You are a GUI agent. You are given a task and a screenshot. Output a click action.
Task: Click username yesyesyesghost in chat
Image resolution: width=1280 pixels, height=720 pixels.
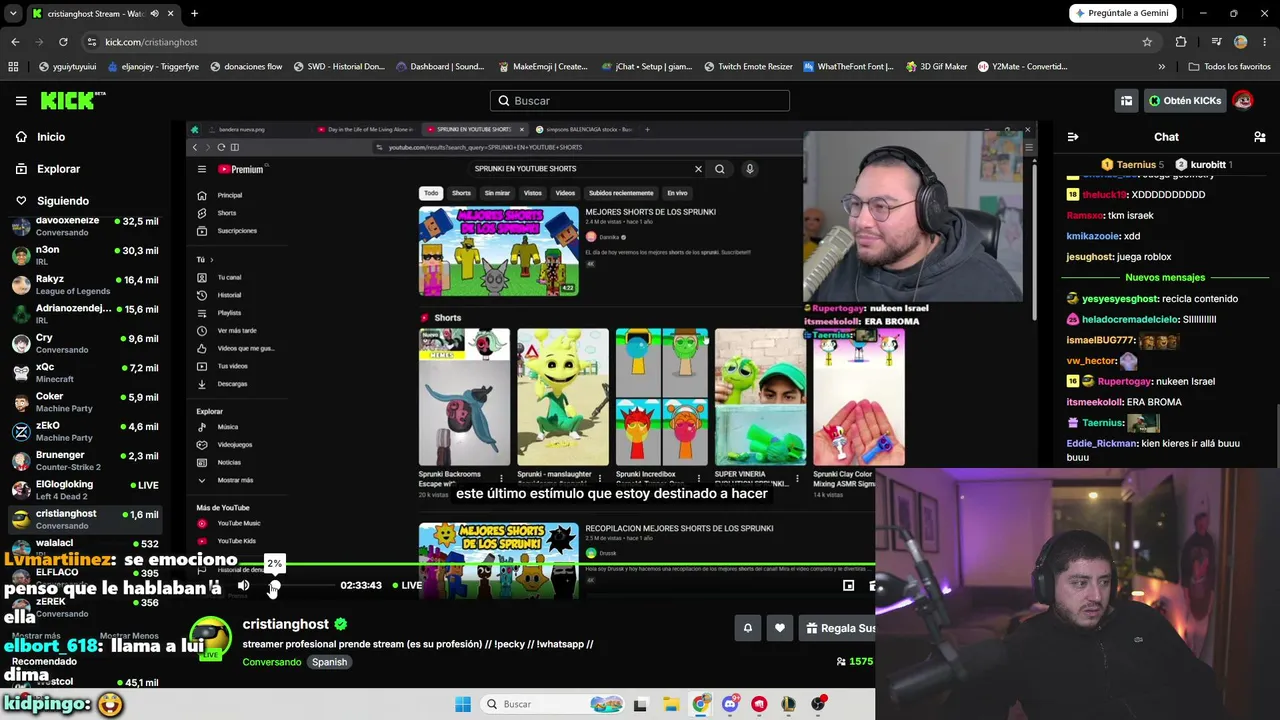[1132, 299]
